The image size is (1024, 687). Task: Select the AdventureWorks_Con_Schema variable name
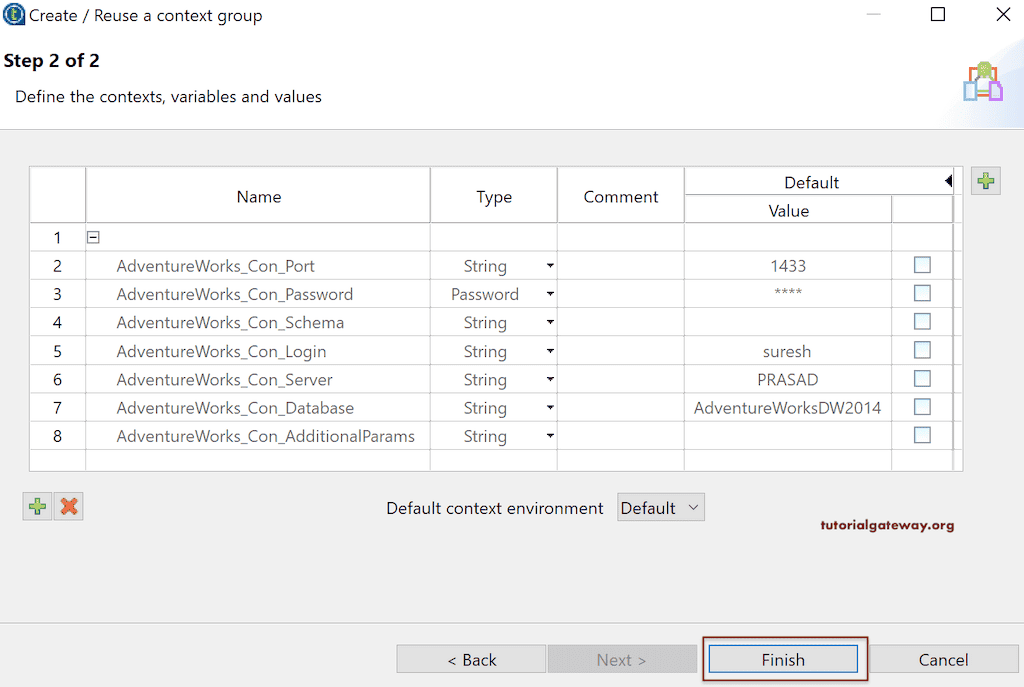(x=230, y=323)
